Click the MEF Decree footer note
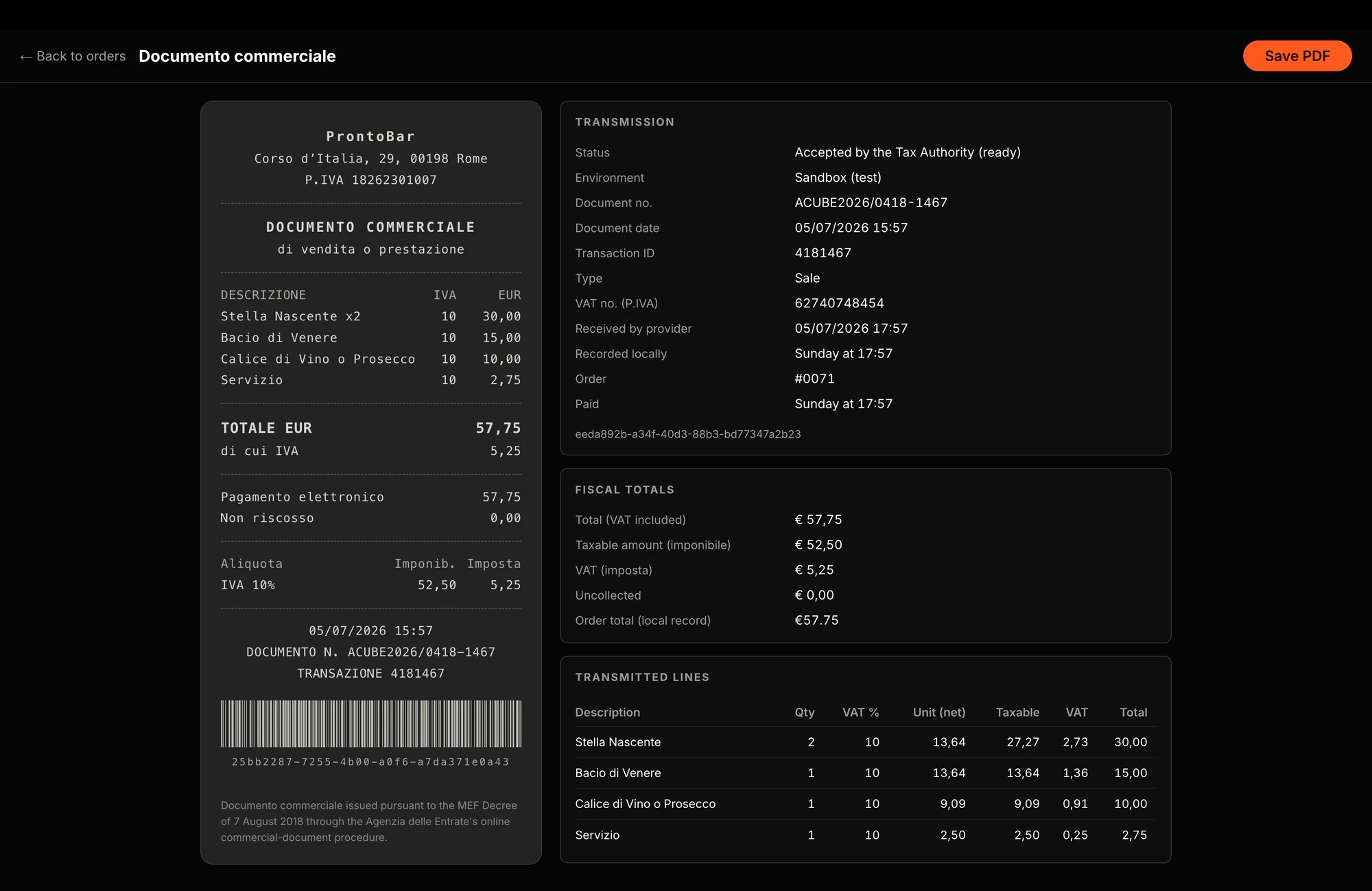The width and height of the screenshot is (1372, 891). click(x=370, y=821)
